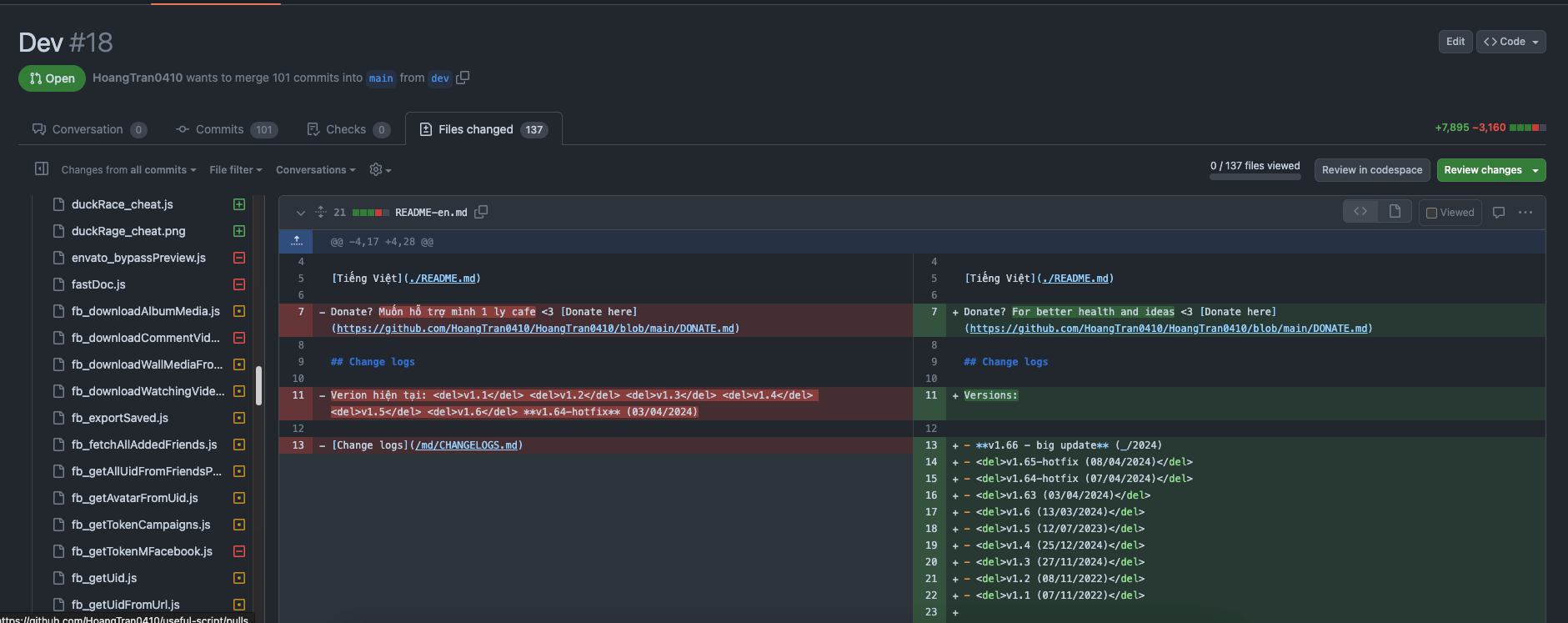This screenshot has width=1568, height=623.
Task: Show README-en.md source diff view
Action: (x=1360, y=212)
